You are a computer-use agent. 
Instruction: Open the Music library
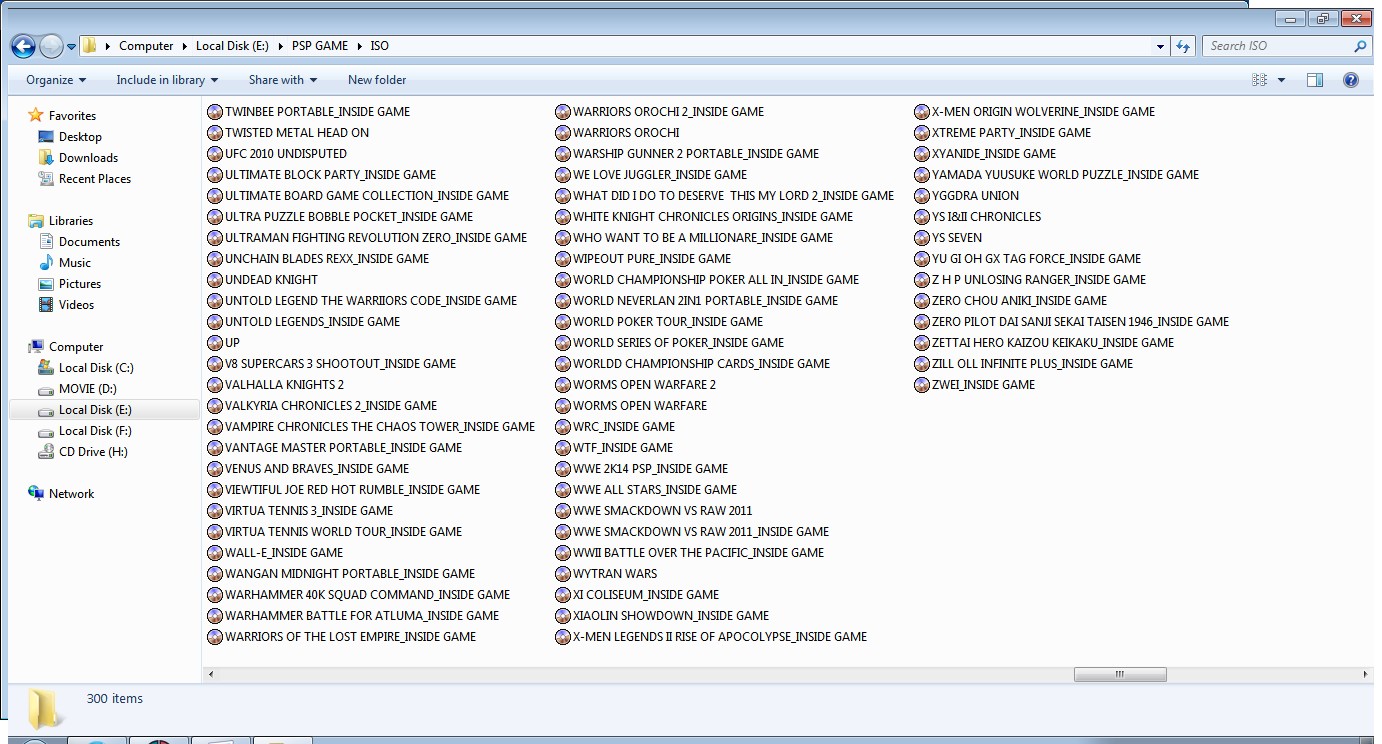point(75,263)
